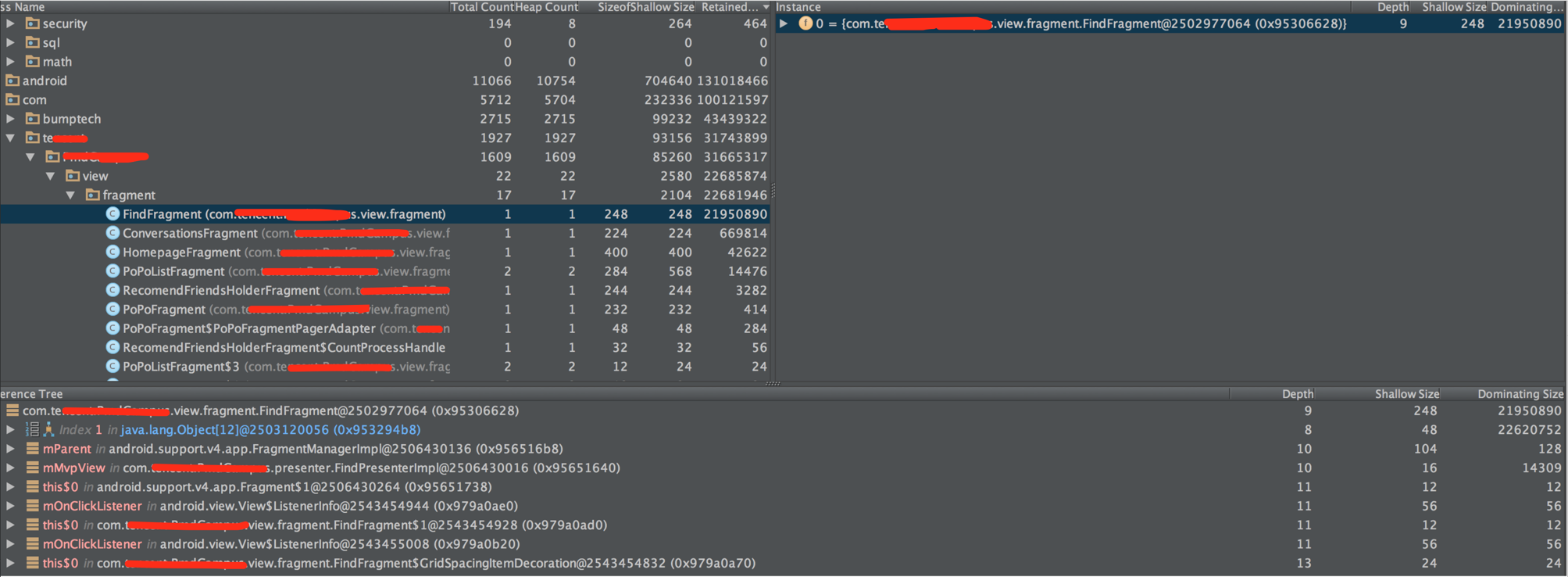Click the FindFragment class icon in class list
The height and width of the screenshot is (577, 1568).
pos(113,214)
